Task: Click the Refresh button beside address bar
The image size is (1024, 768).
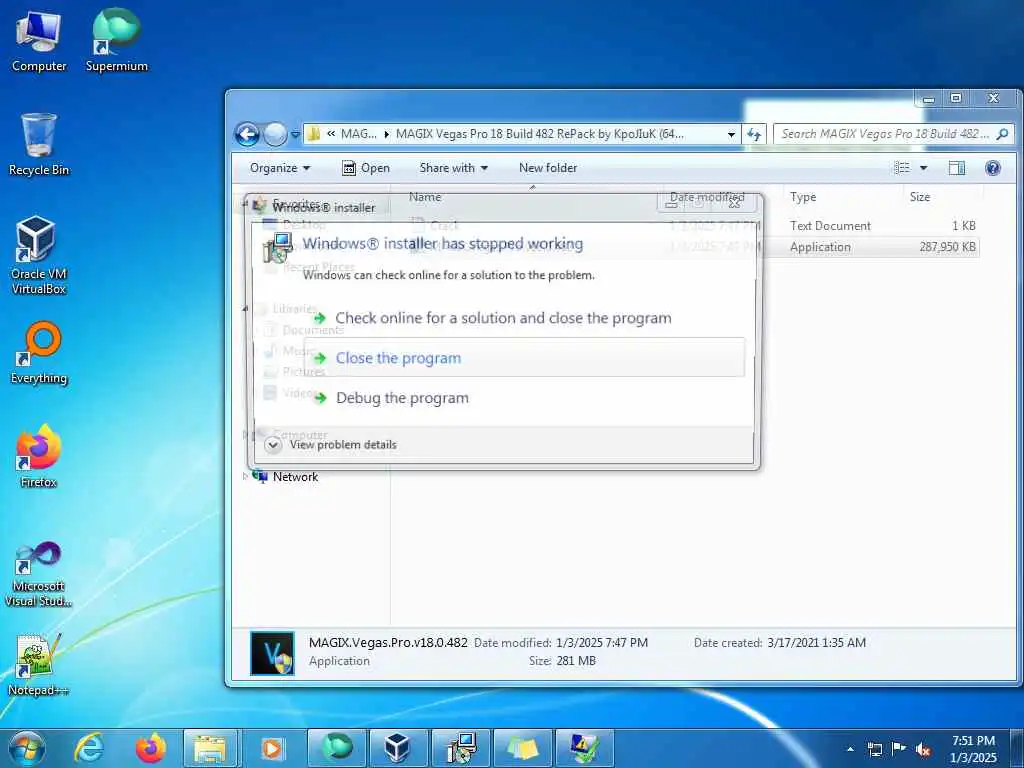Action: click(x=754, y=135)
